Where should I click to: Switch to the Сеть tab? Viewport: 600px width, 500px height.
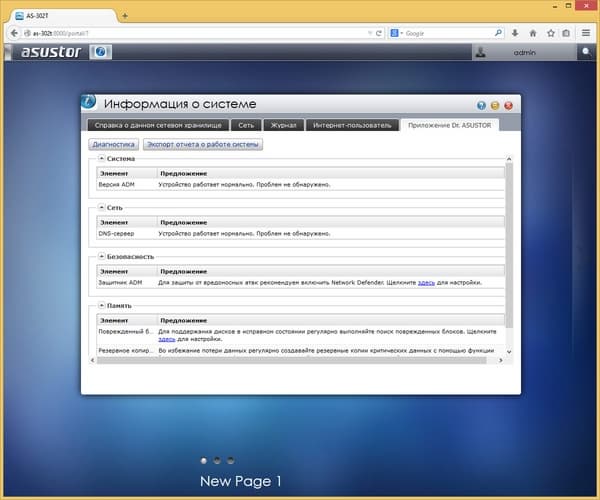point(246,125)
